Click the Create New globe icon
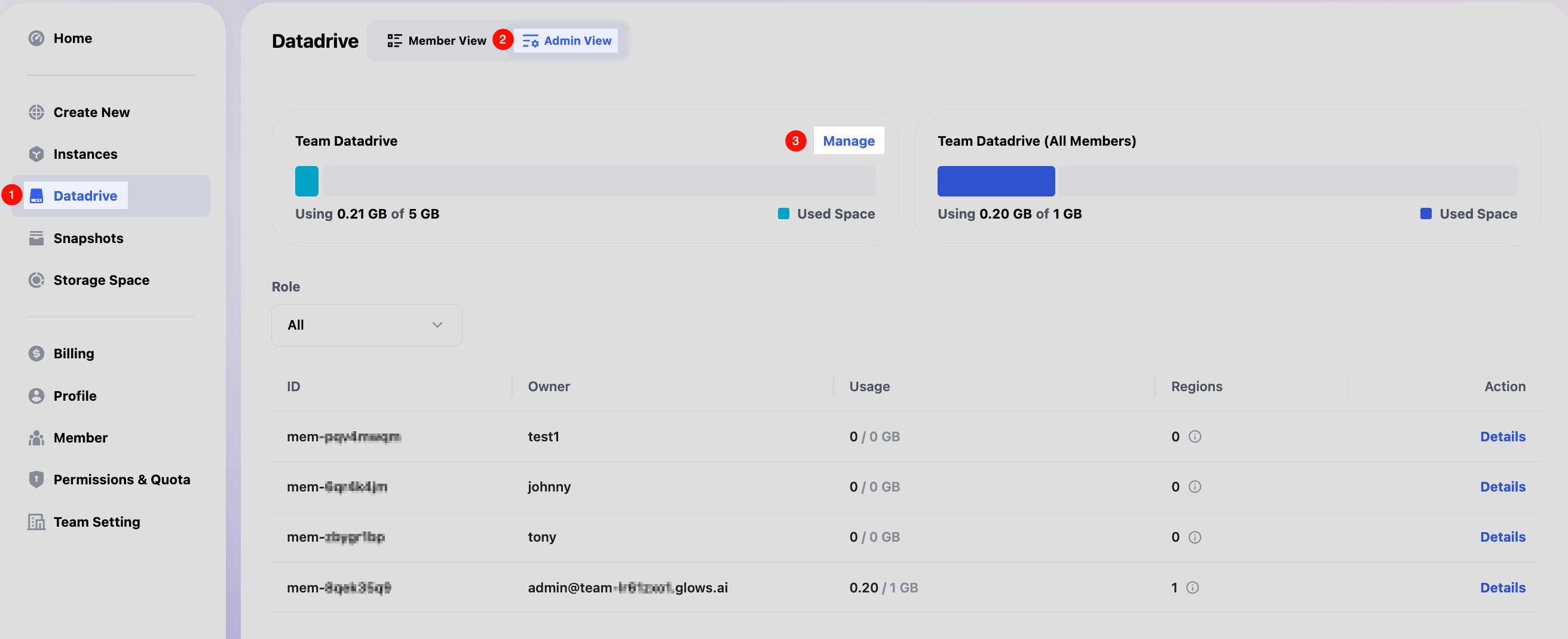This screenshot has width=1568, height=639. coord(36,113)
